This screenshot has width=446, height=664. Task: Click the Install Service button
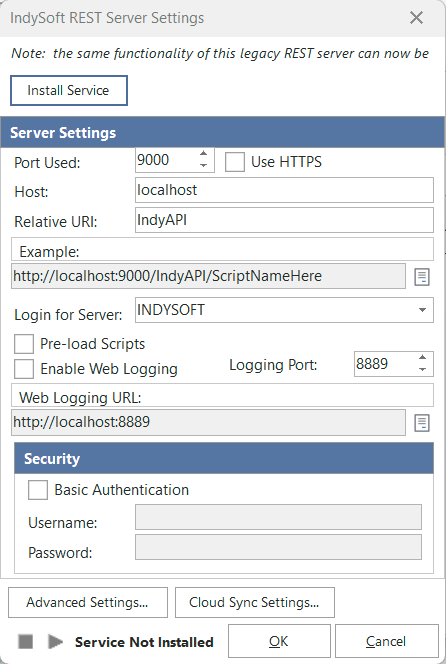coord(69,90)
